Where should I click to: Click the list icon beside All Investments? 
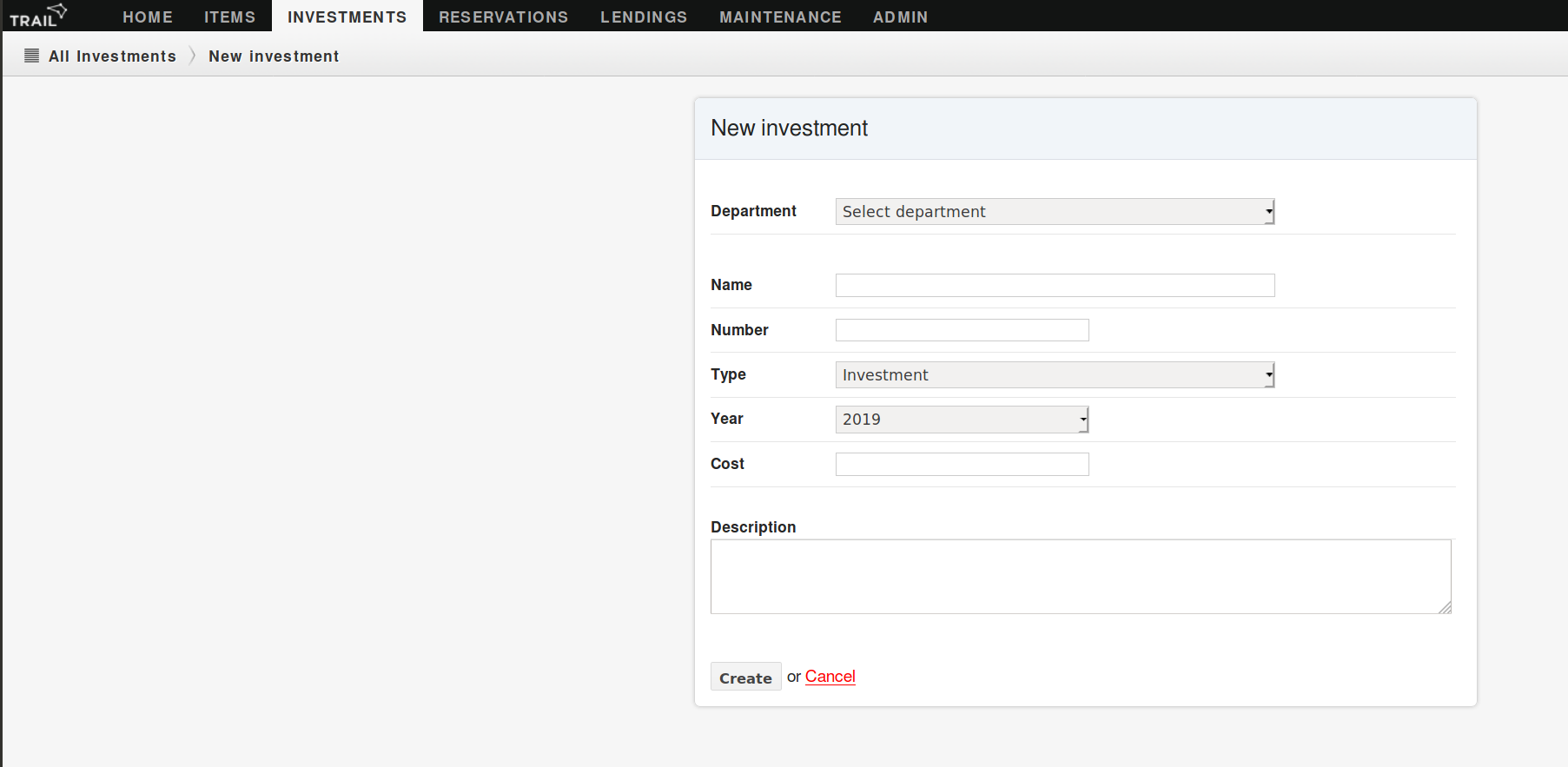[x=32, y=56]
